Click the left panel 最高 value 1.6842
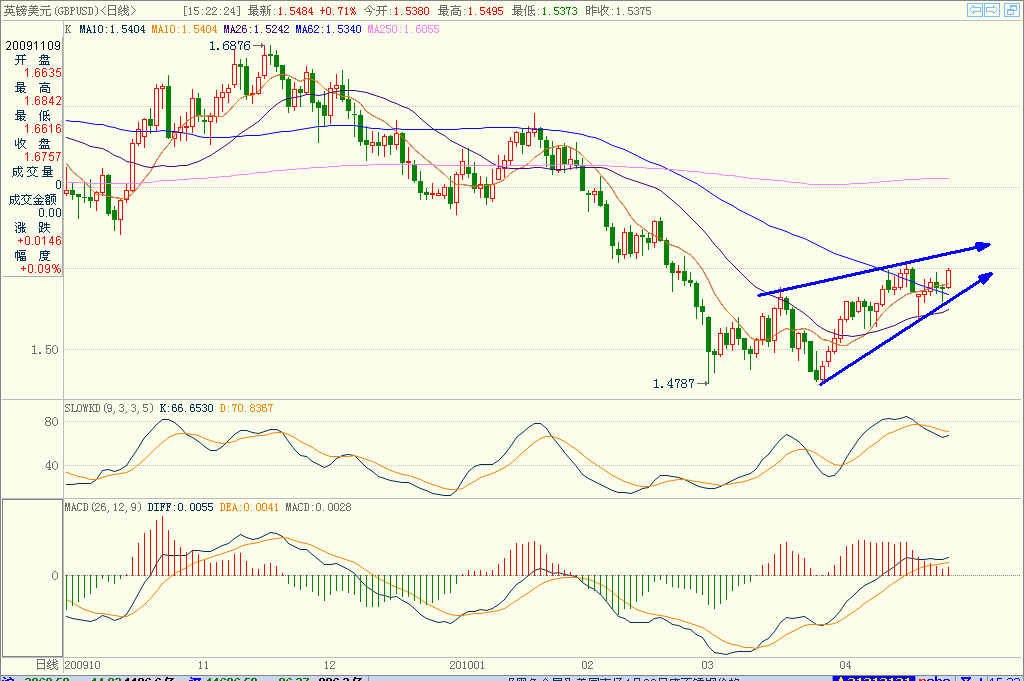Image resolution: width=1024 pixels, height=681 pixels. click(42, 101)
